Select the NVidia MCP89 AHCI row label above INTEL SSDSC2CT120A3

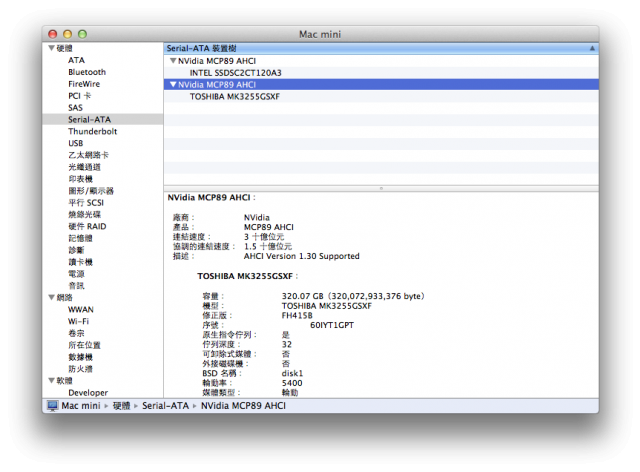[217, 61]
